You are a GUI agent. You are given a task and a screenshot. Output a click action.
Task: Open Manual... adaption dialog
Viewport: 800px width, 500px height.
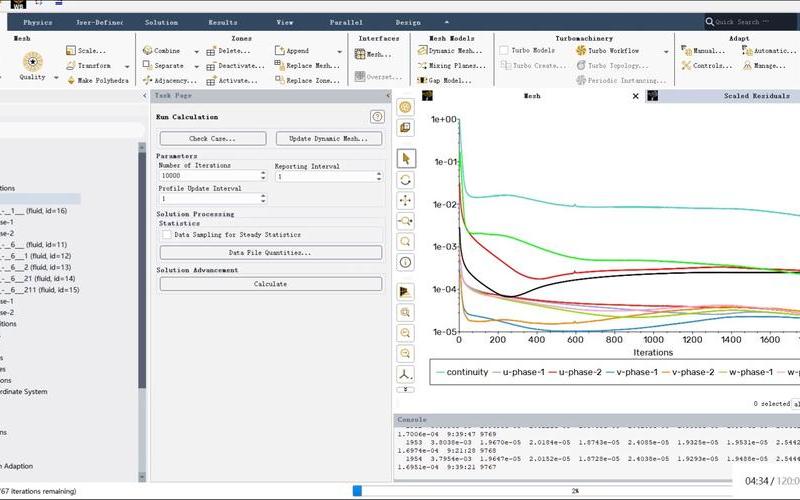pos(703,51)
